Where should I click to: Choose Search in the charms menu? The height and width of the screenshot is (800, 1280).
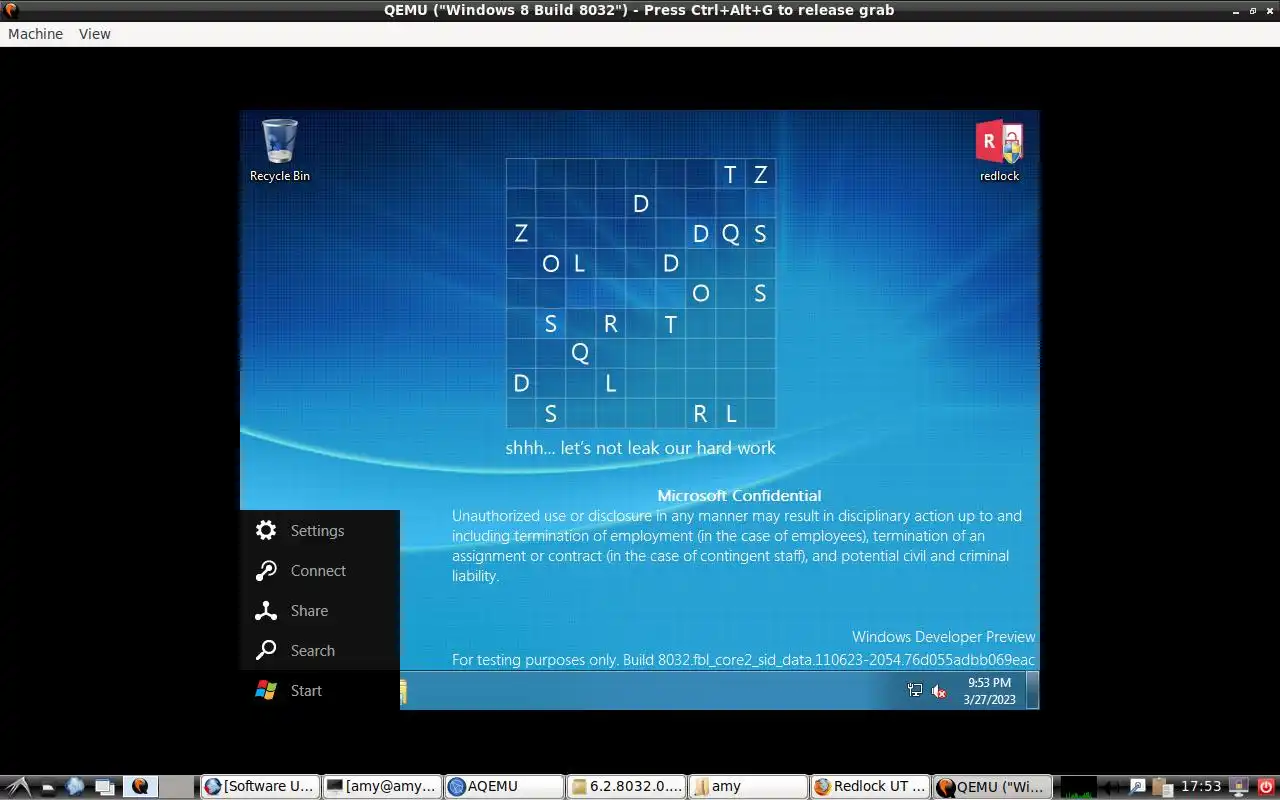click(x=320, y=650)
